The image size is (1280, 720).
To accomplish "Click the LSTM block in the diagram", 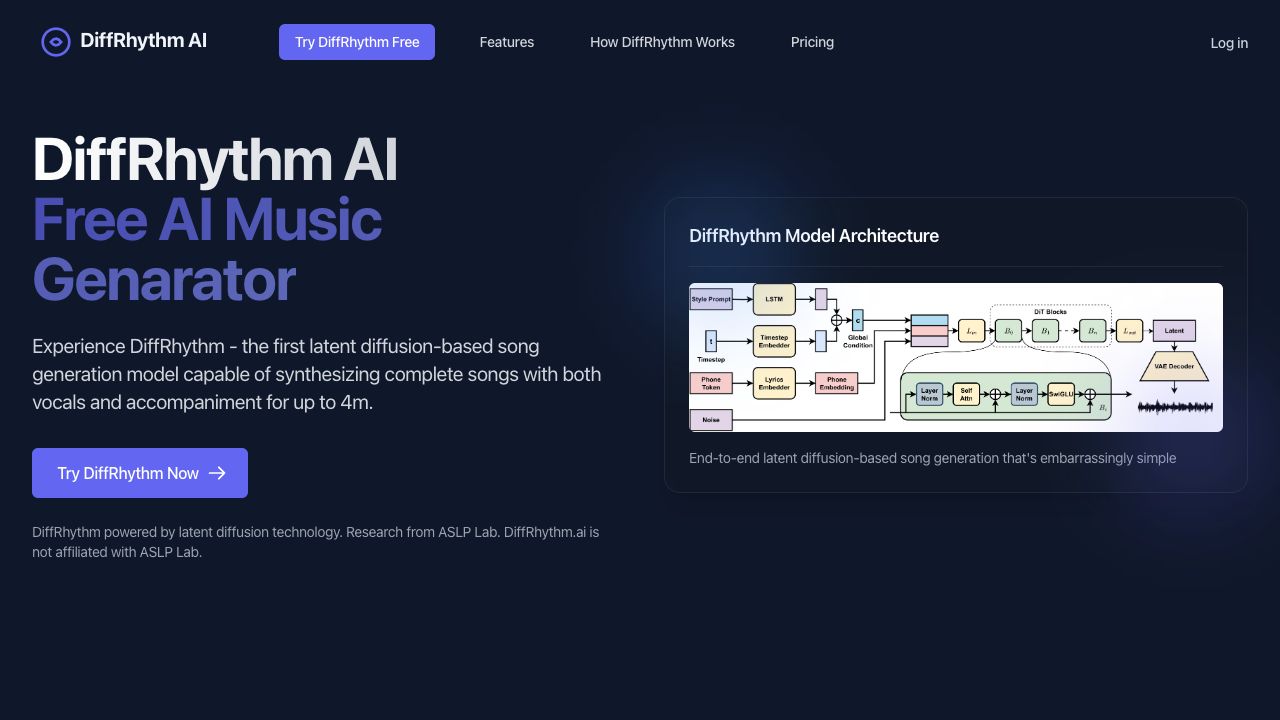I will [774, 299].
